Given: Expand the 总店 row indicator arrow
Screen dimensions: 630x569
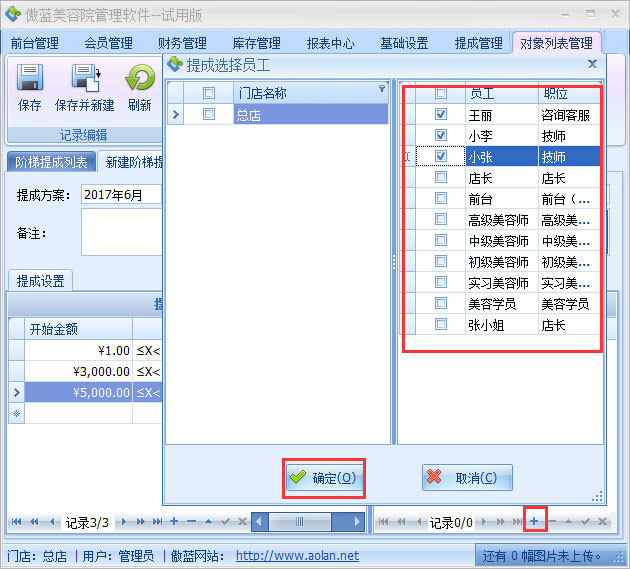Looking at the screenshot, I should point(176,115).
